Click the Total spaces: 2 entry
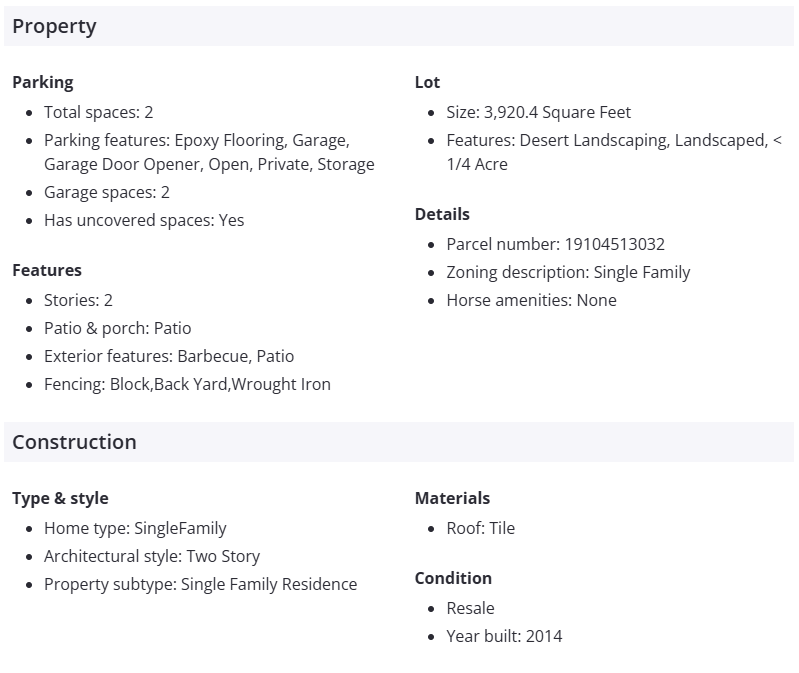Image resolution: width=799 pixels, height=673 pixels. point(98,112)
